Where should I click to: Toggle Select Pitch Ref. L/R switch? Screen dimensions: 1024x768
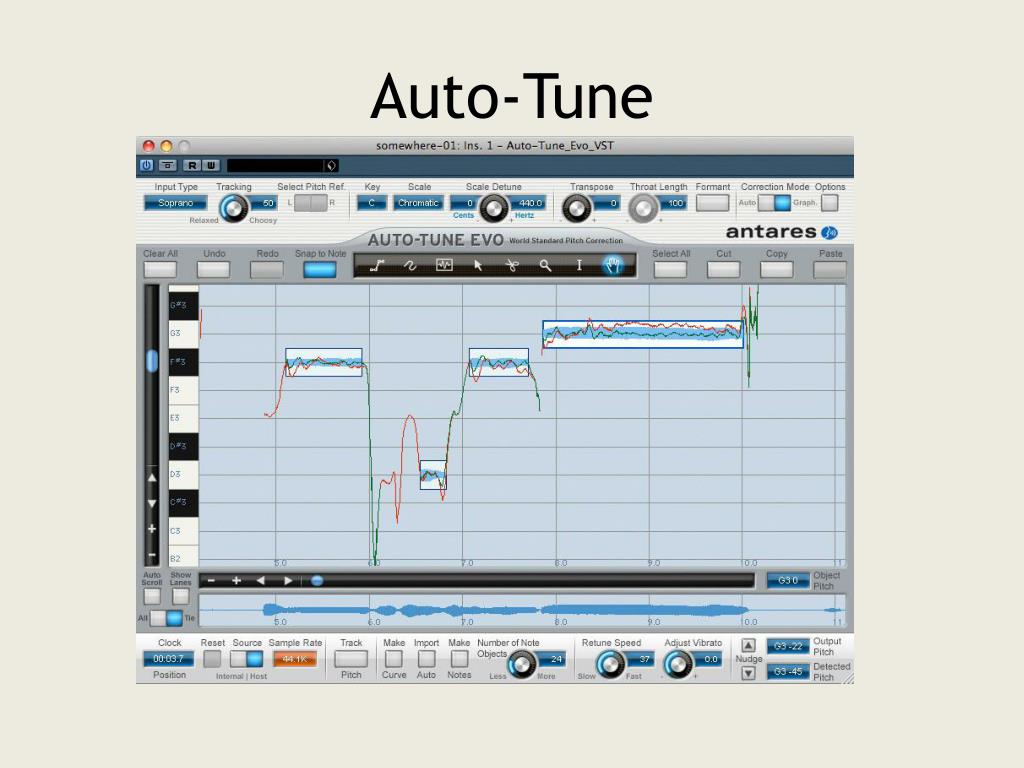pos(311,203)
